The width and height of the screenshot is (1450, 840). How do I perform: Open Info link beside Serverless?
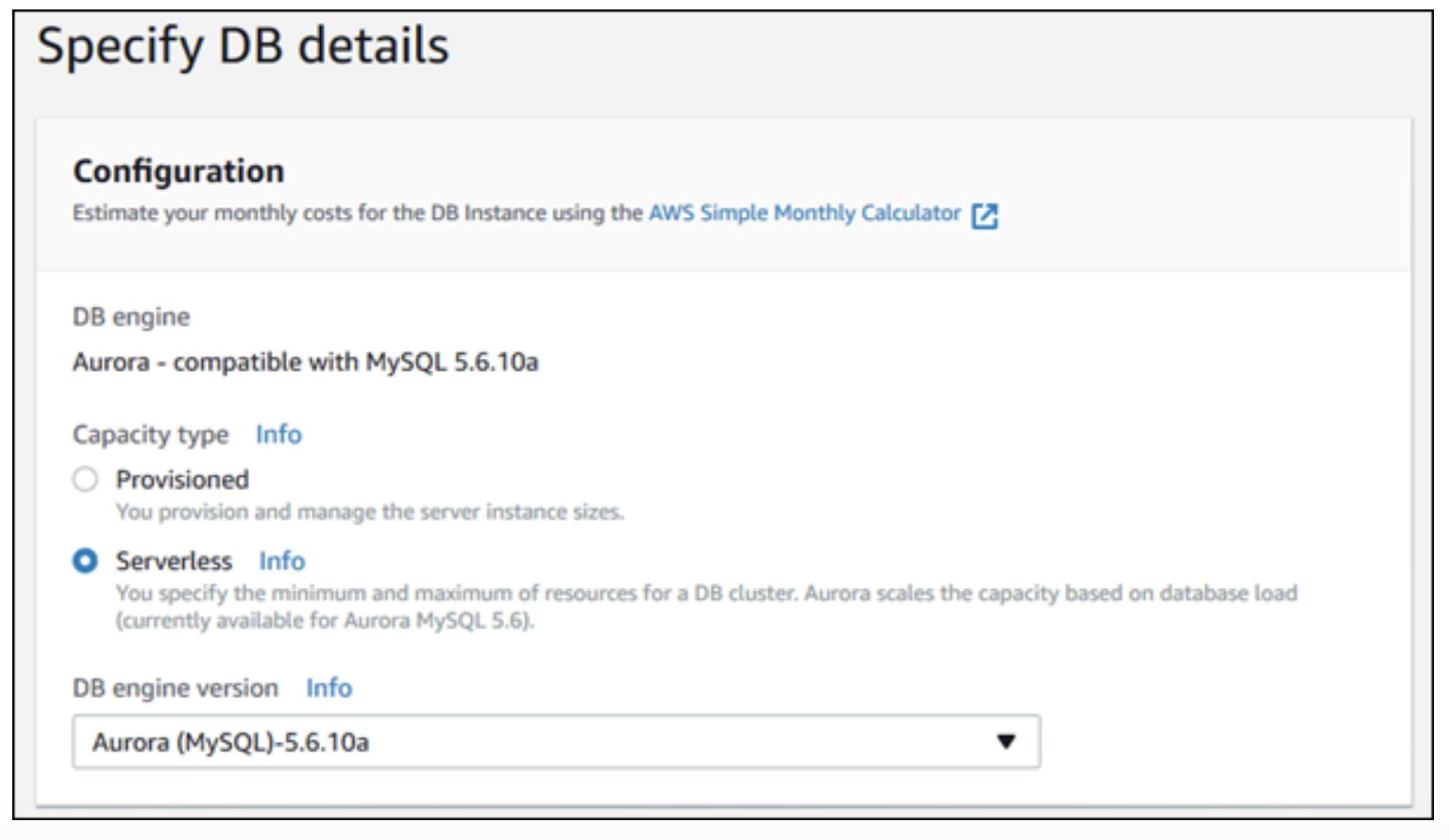point(282,561)
